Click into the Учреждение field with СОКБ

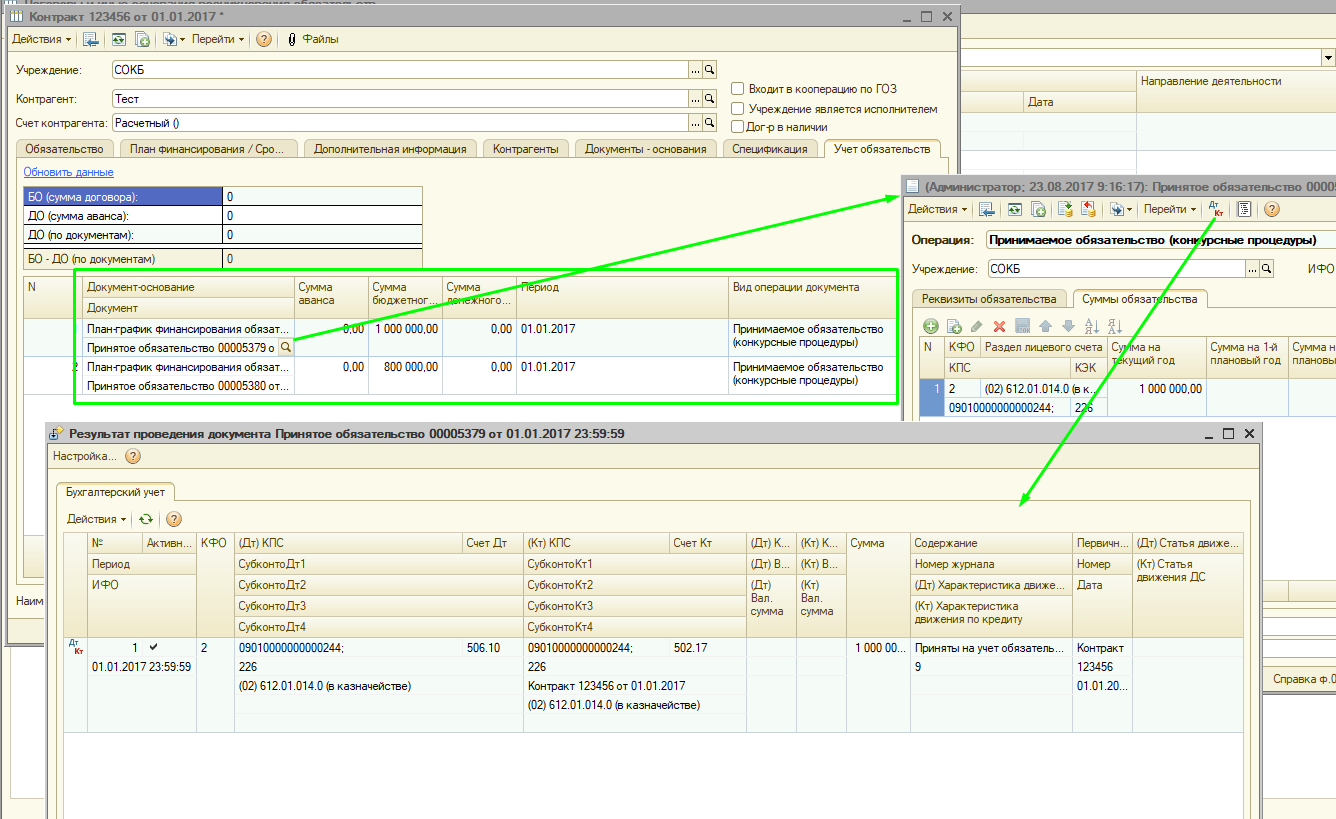tap(400, 70)
